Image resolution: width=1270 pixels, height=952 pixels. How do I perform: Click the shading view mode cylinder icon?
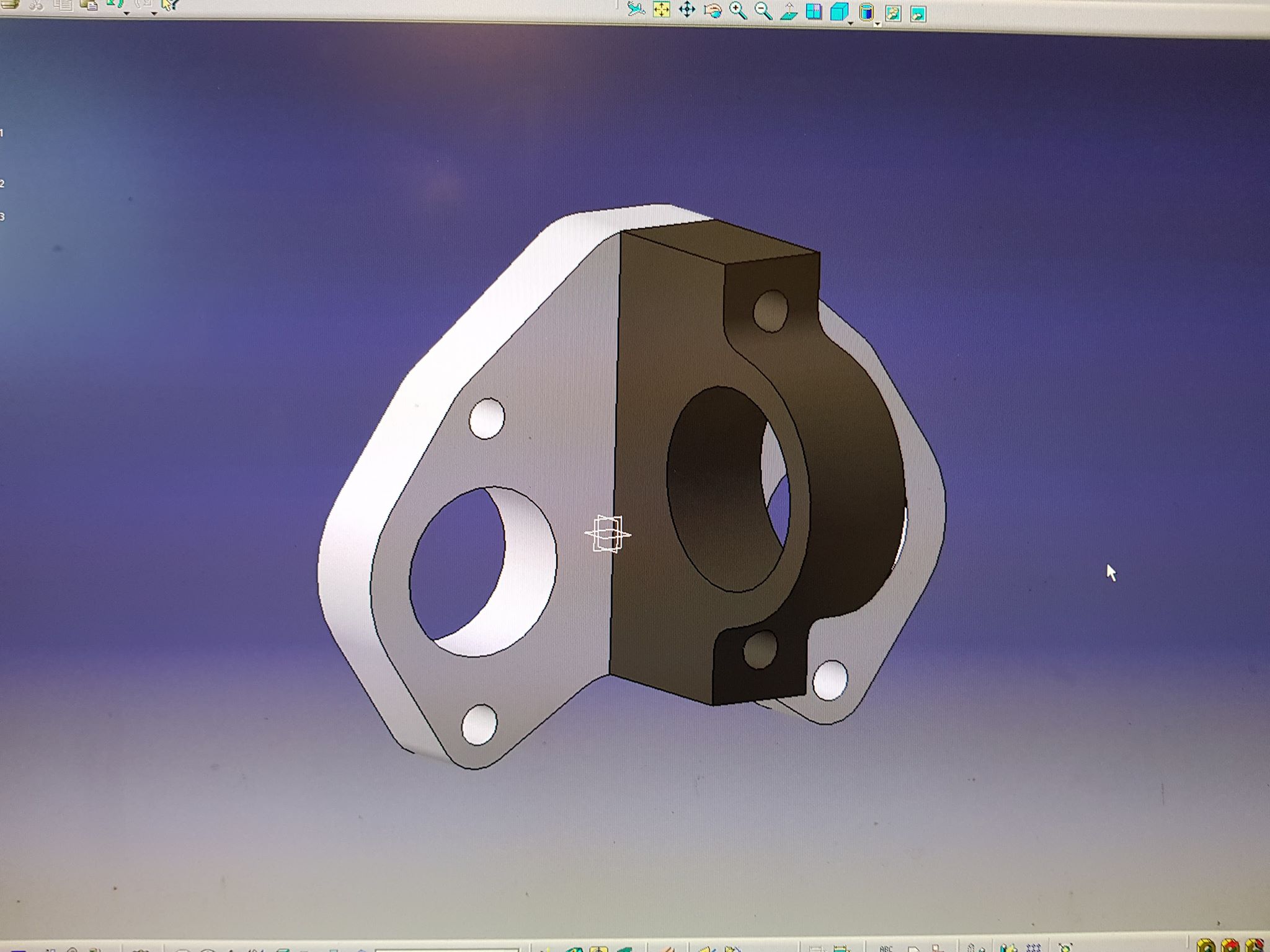point(866,12)
